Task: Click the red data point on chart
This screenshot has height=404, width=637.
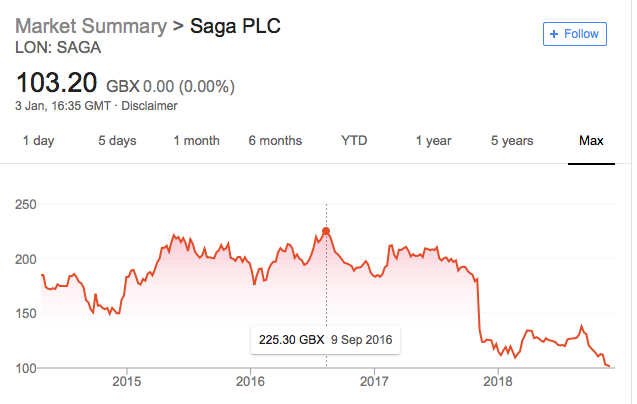Action: click(326, 231)
